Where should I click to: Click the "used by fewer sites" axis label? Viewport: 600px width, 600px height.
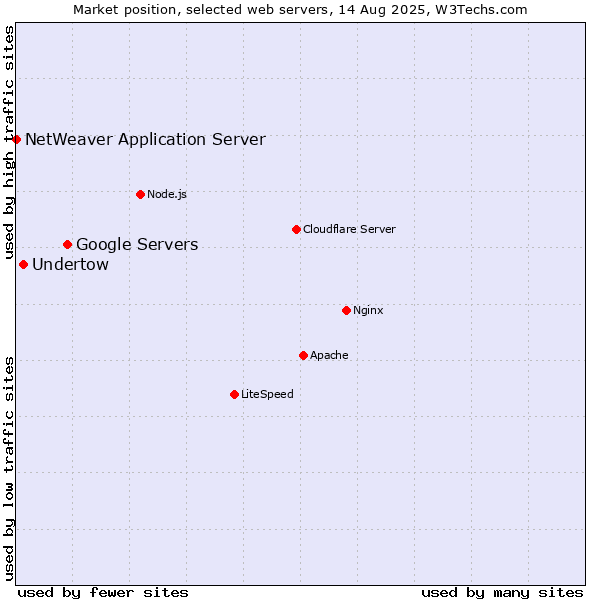(103, 593)
